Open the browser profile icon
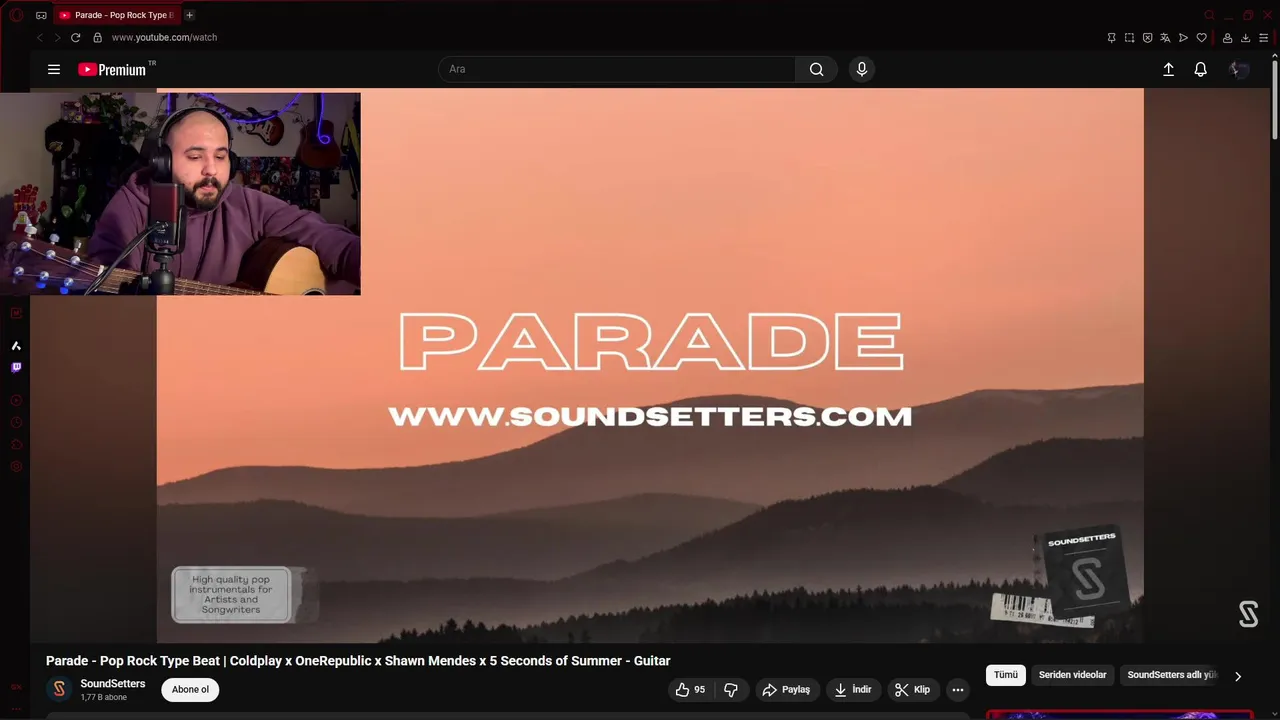The width and height of the screenshot is (1280, 720). [1227, 38]
